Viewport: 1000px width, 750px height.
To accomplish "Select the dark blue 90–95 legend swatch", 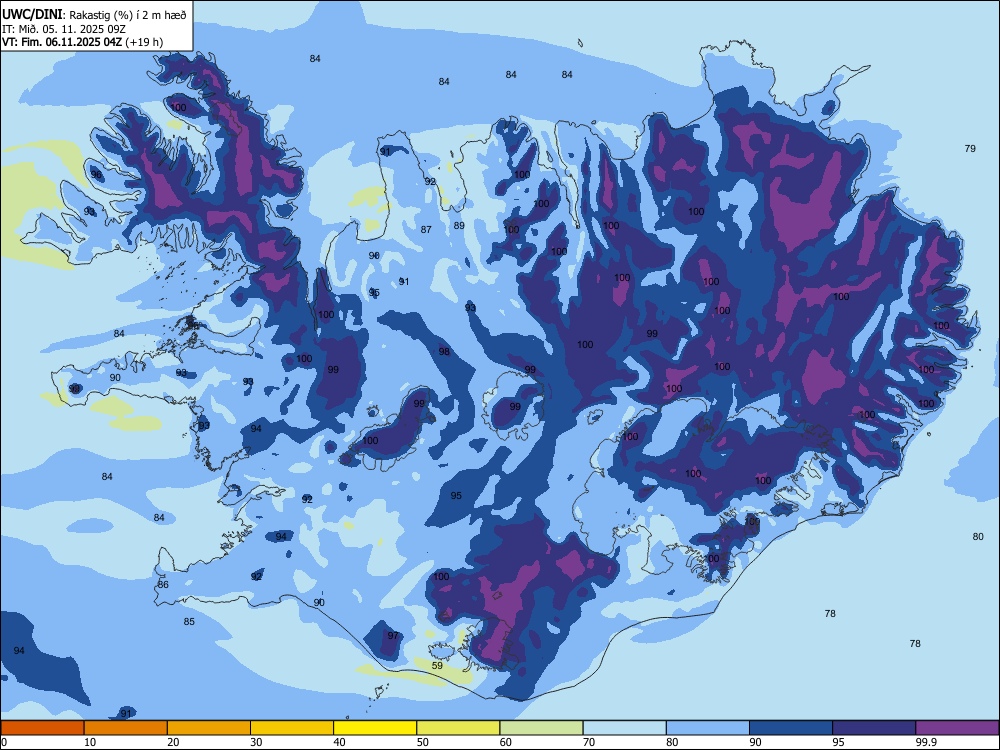I will click(x=791, y=728).
